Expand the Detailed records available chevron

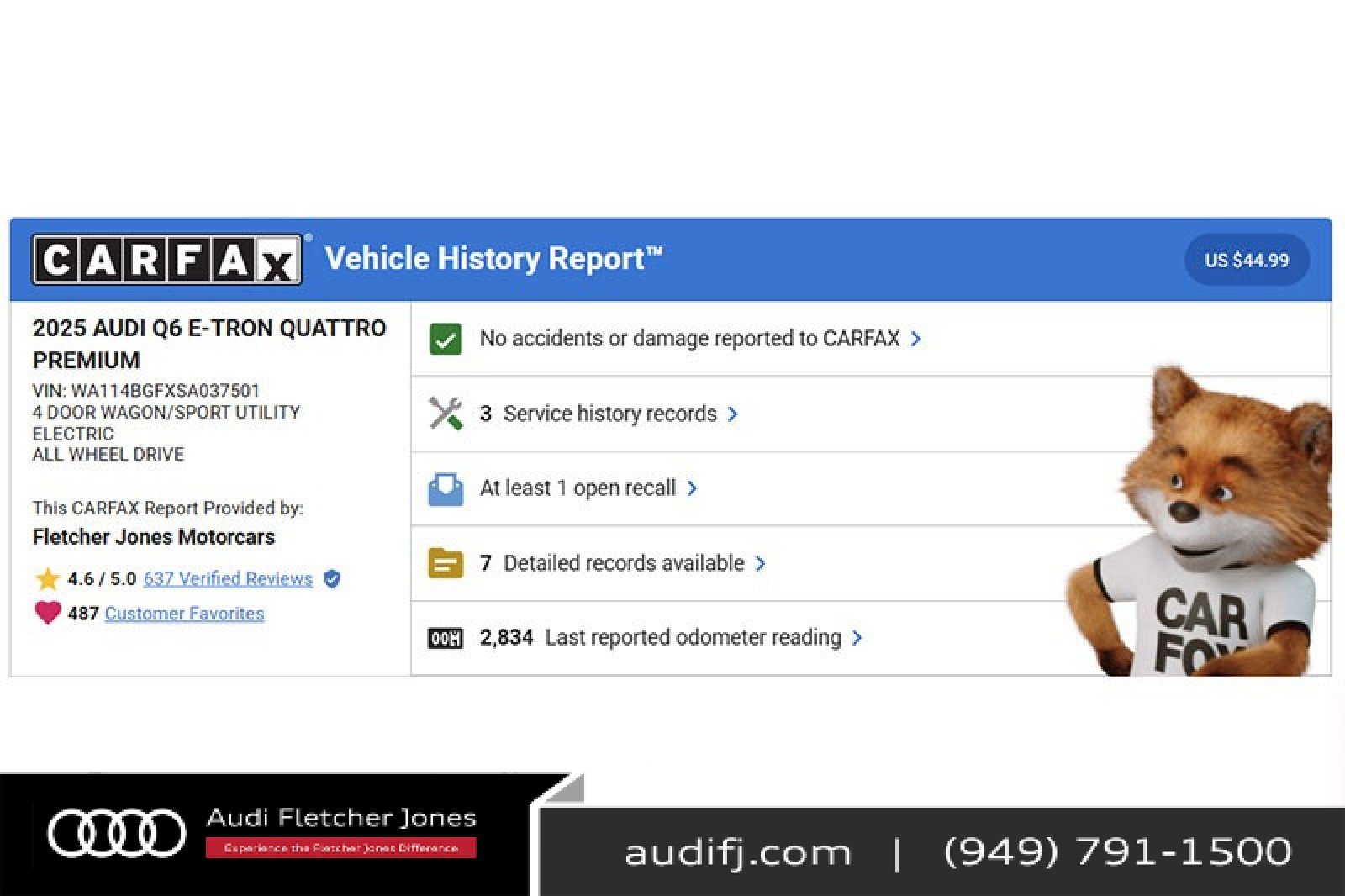(760, 563)
